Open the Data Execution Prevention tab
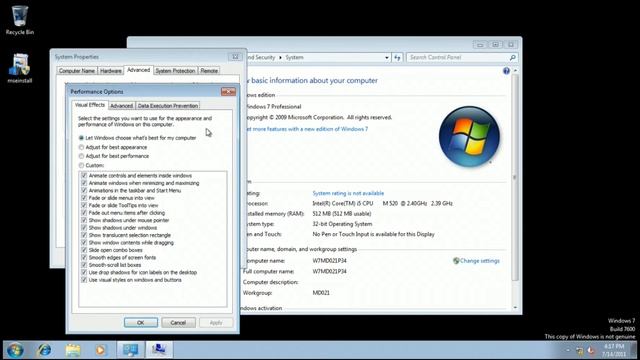This screenshot has width=640, height=360. 168,106
